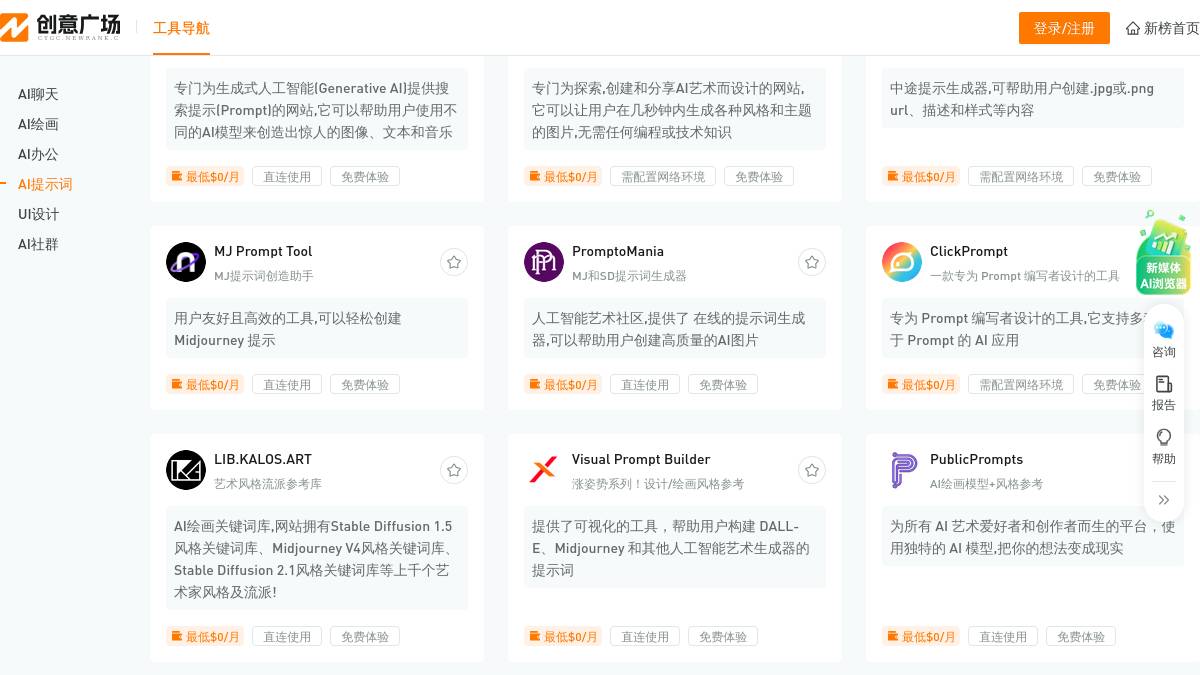Click AI绘画模型+风格参考 subtitle text
The image size is (1200, 675).
986,483
